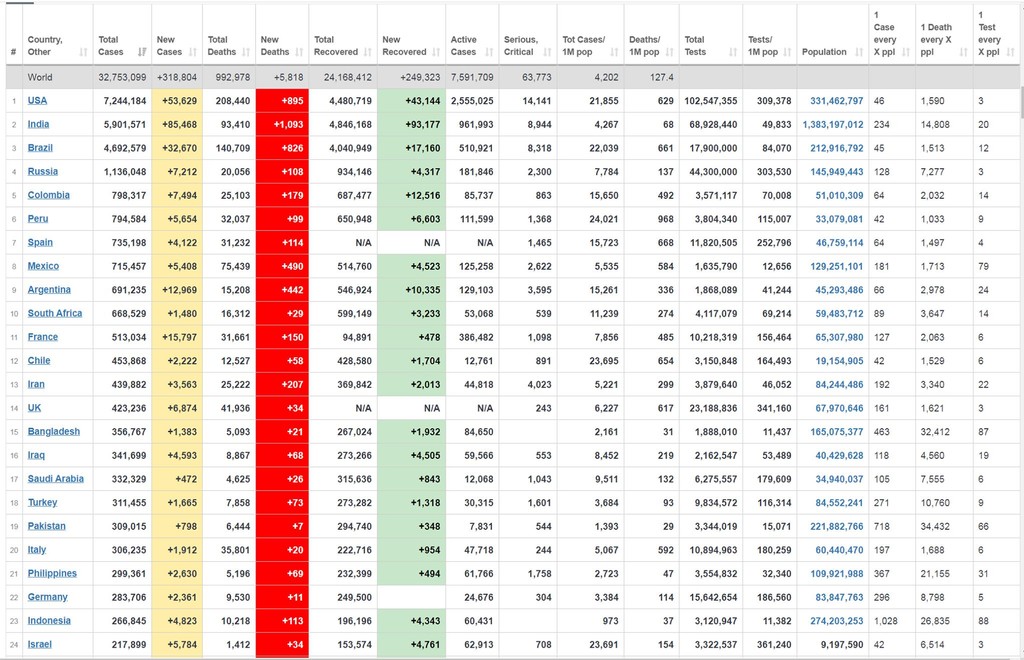Open the Brazil country link
This screenshot has height=660, width=1024.
click(x=40, y=148)
